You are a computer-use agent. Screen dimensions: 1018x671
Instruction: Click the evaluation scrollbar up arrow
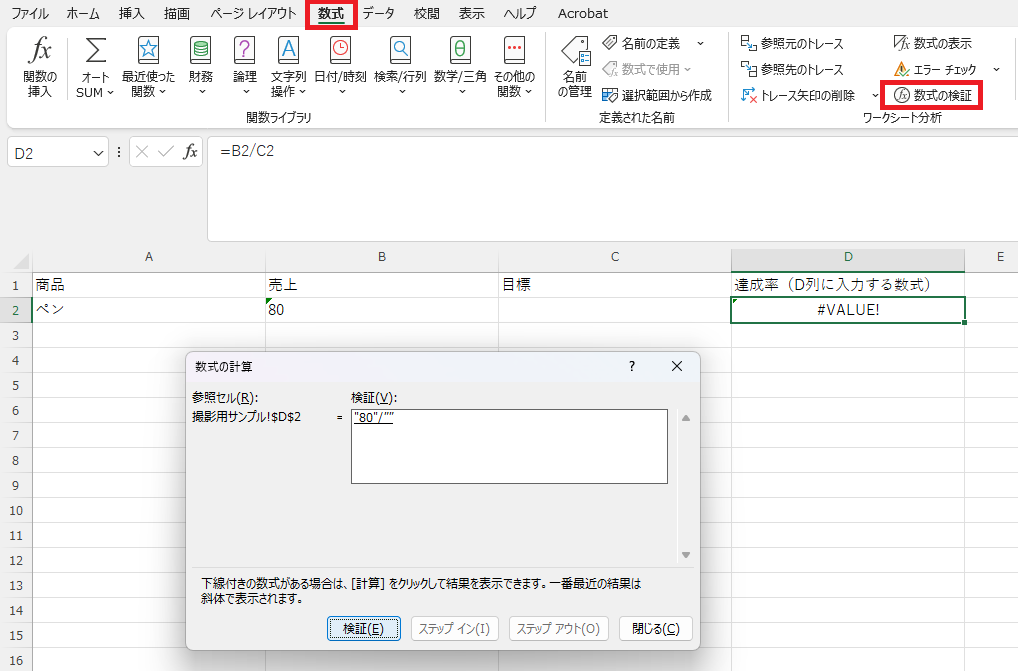click(x=686, y=418)
